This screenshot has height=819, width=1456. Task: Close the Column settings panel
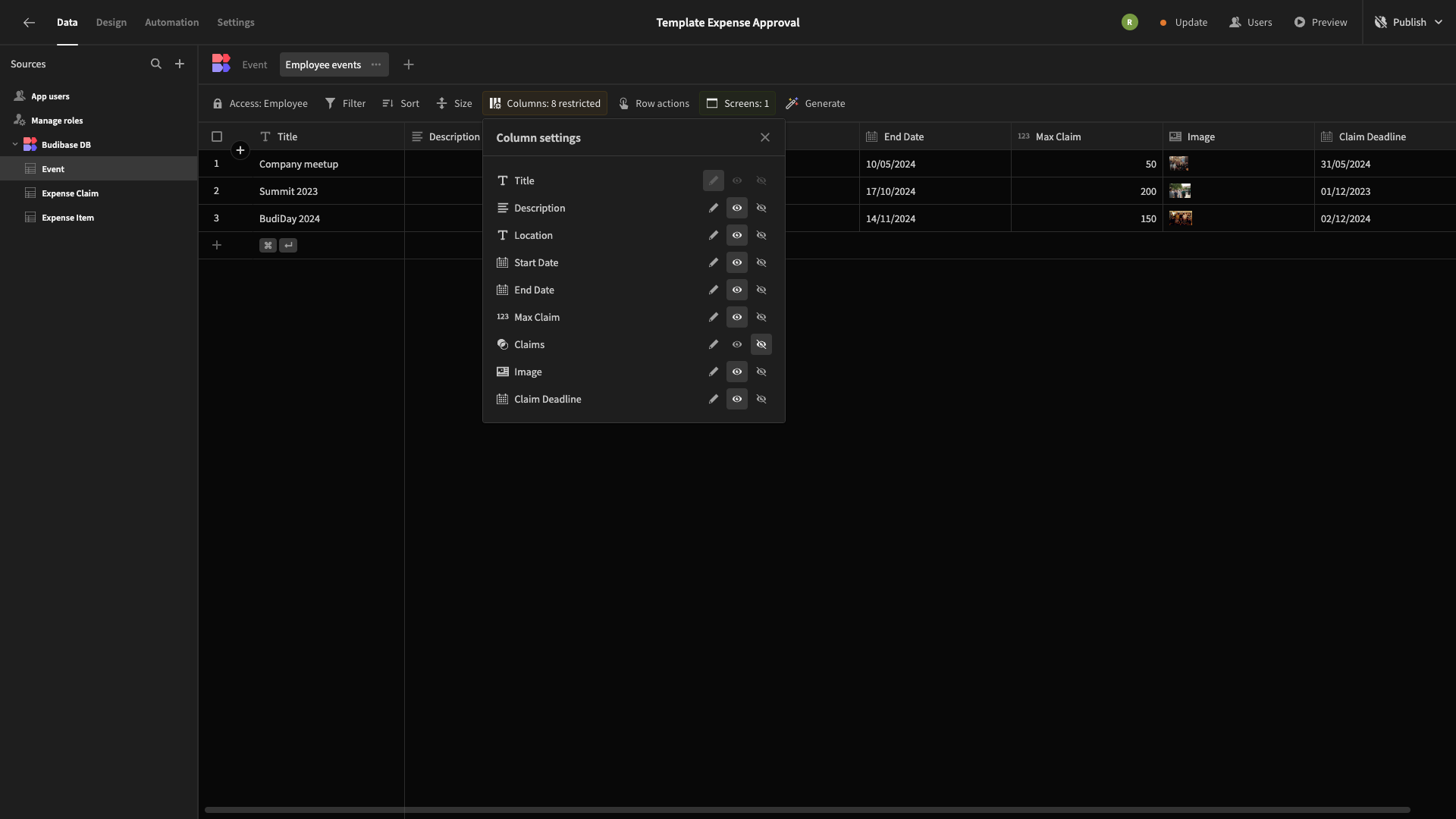tap(765, 137)
